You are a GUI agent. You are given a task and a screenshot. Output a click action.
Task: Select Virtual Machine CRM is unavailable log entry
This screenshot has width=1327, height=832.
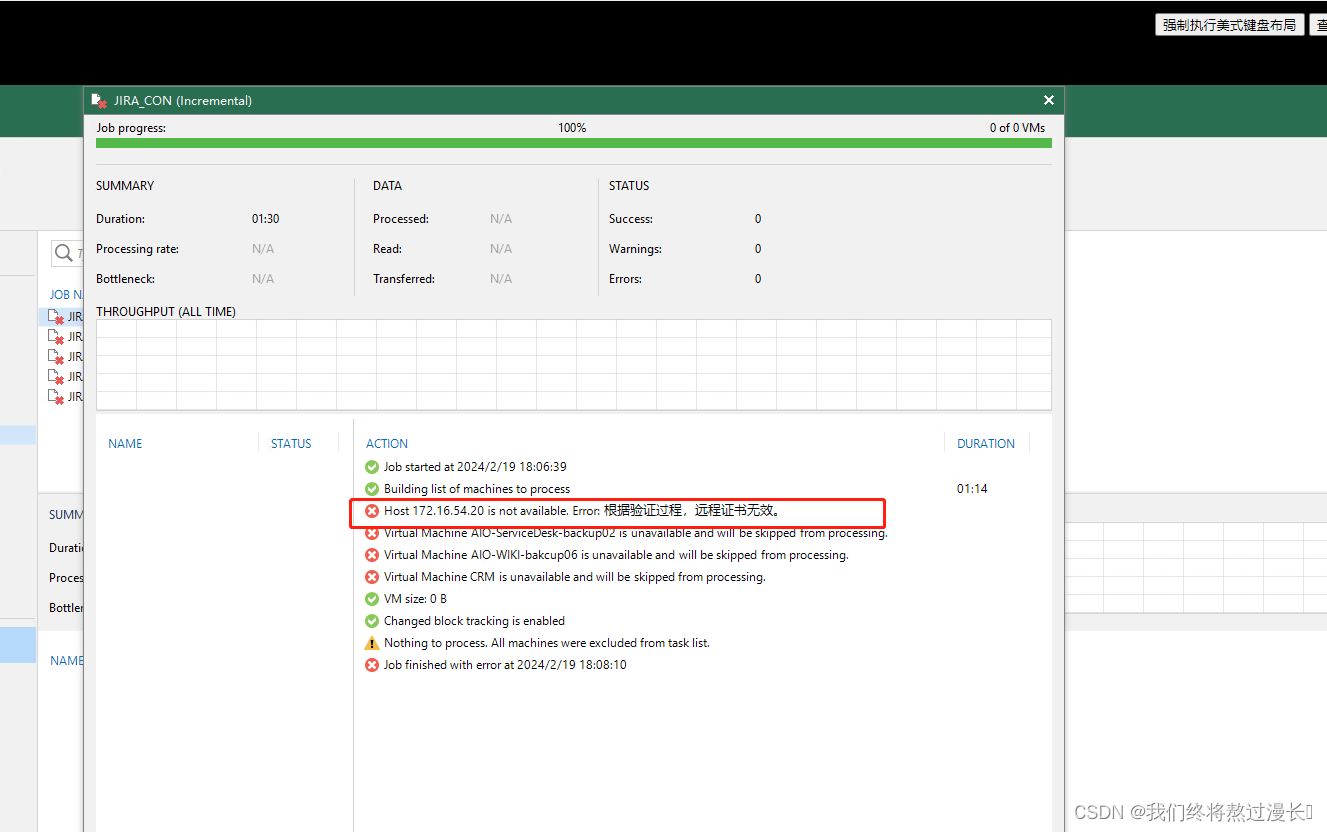[x=574, y=577]
